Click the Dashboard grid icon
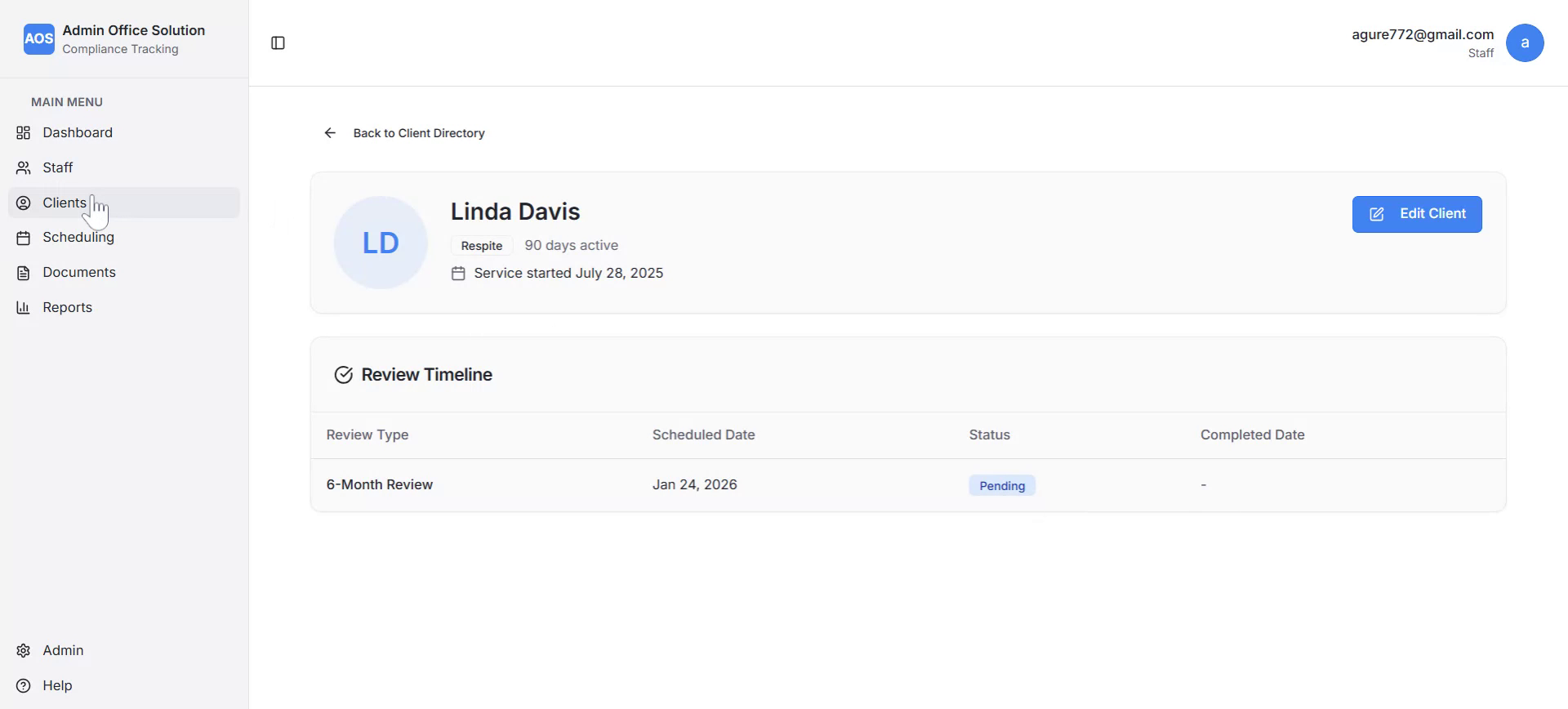This screenshot has width=1568, height=709. click(24, 133)
